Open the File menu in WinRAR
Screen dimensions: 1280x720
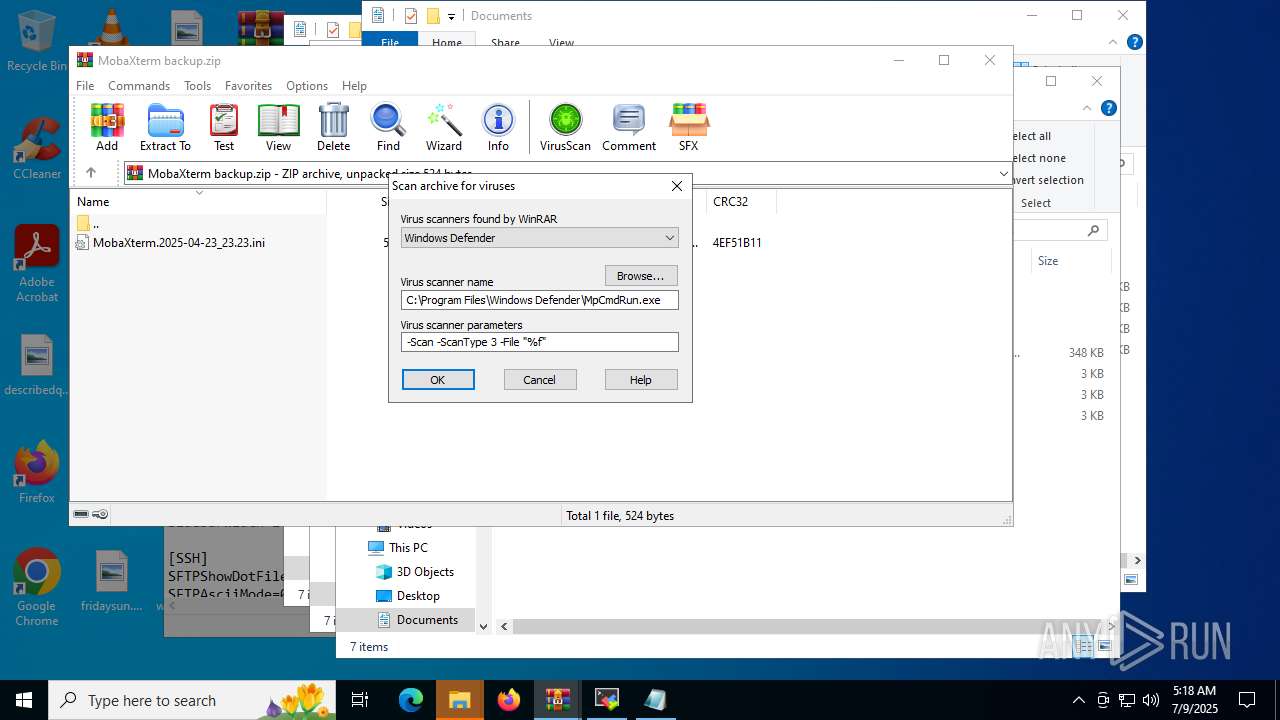85,86
